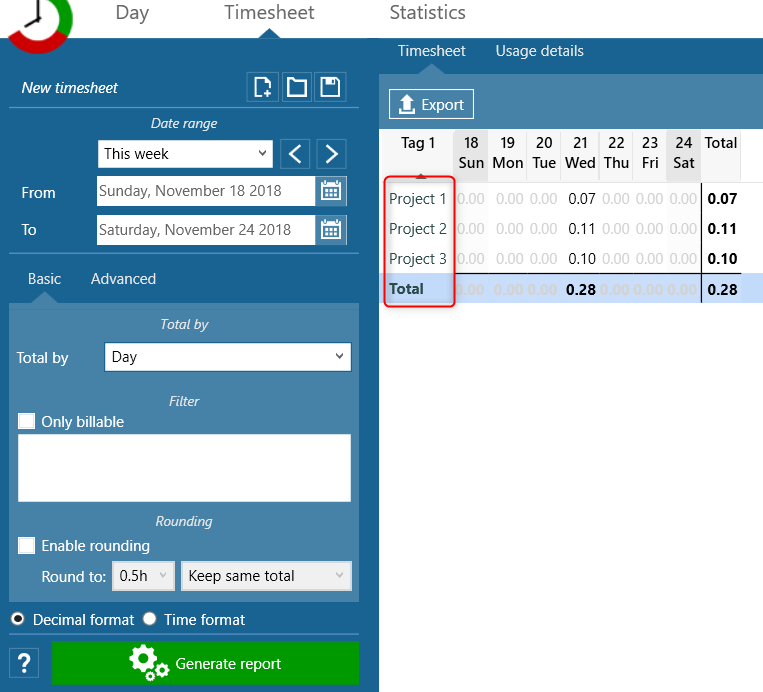Click the To date input field
This screenshot has height=692, width=763.
pos(206,230)
